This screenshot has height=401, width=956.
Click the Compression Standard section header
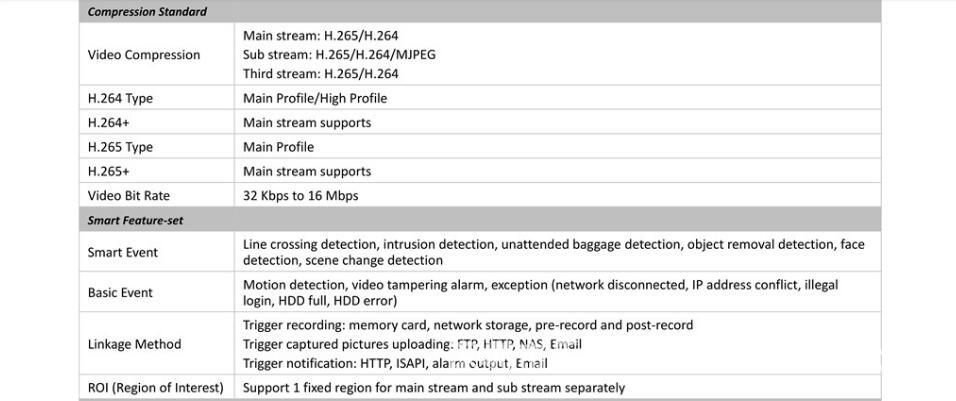click(x=147, y=12)
